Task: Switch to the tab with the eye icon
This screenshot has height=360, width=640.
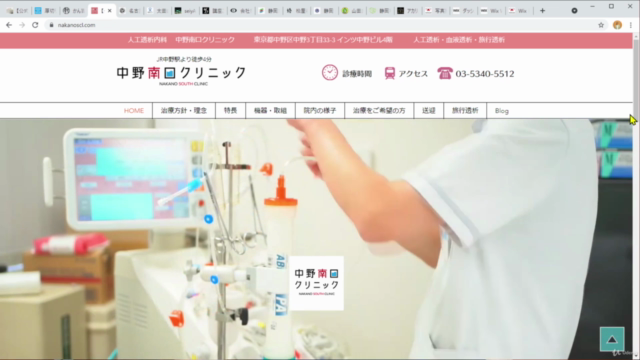Action: coord(240,11)
